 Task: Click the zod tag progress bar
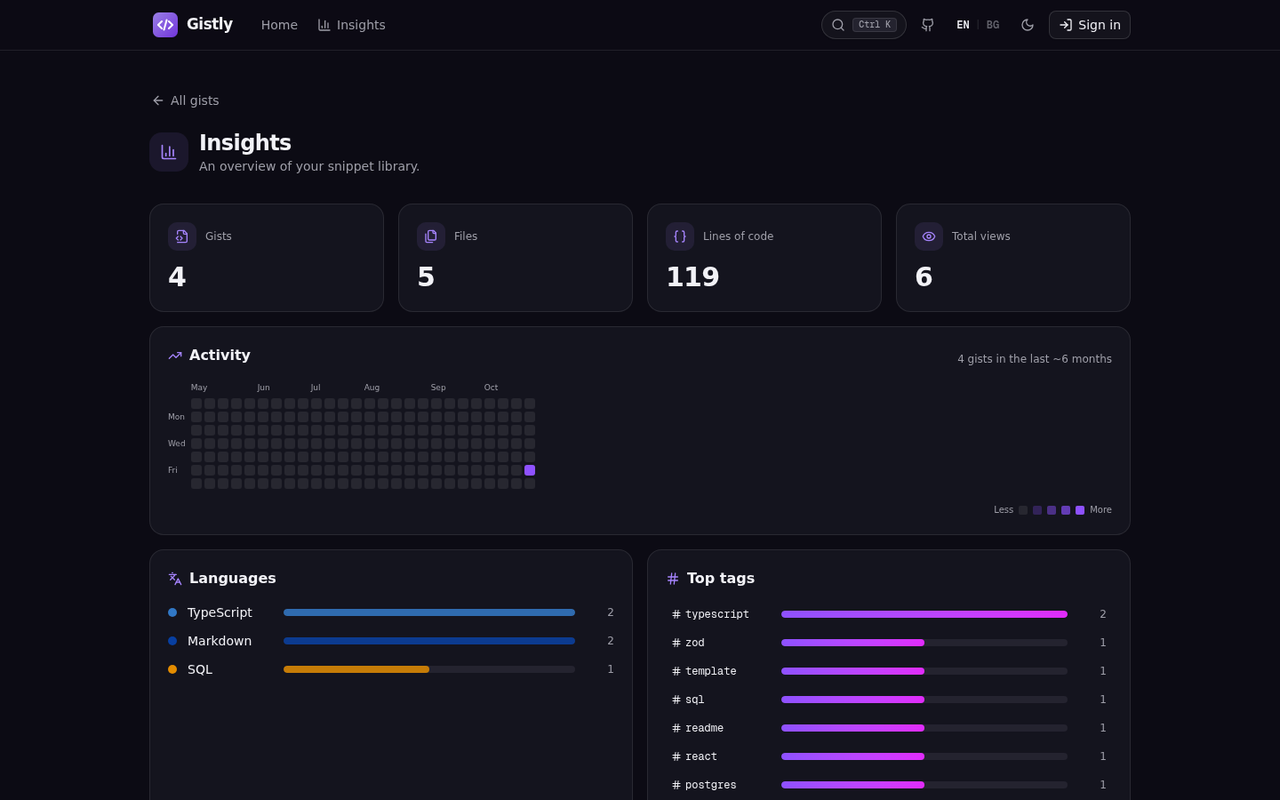coord(924,643)
